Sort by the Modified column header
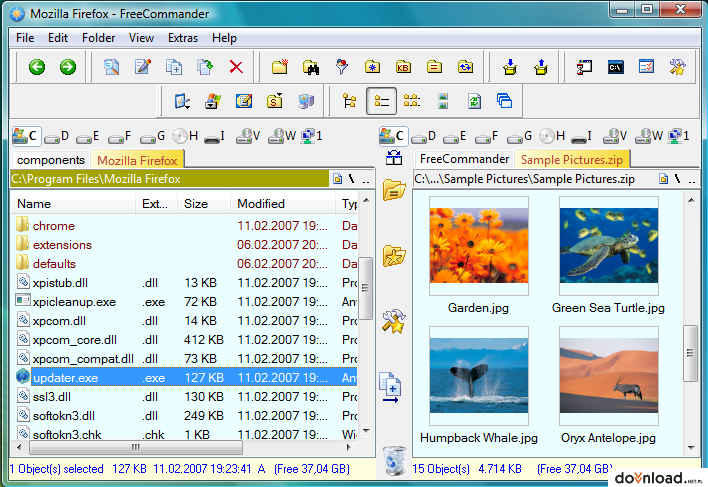The height and width of the screenshot is (487, 708). pos(261,204)
